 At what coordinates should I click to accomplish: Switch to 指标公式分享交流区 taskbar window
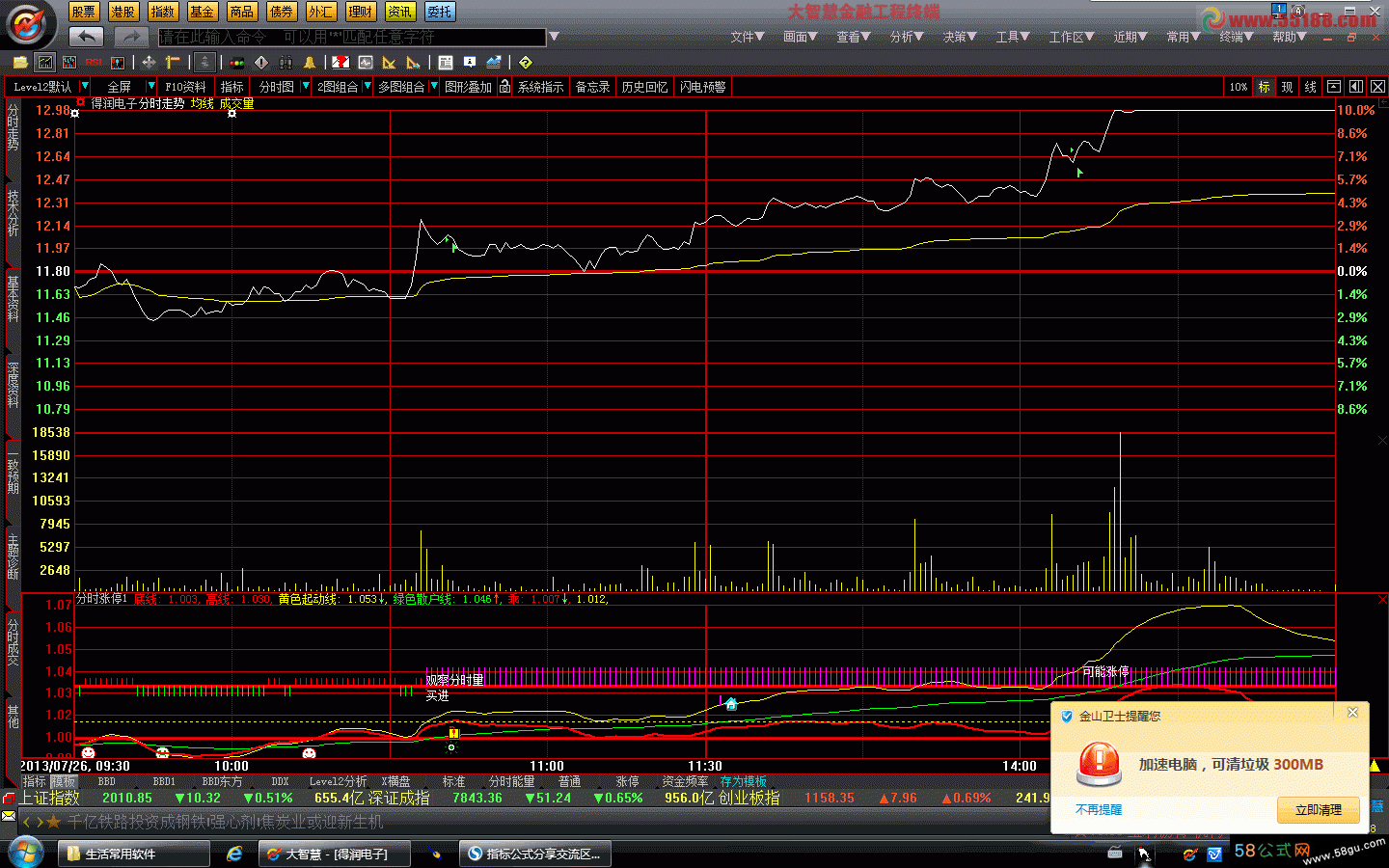534,854
